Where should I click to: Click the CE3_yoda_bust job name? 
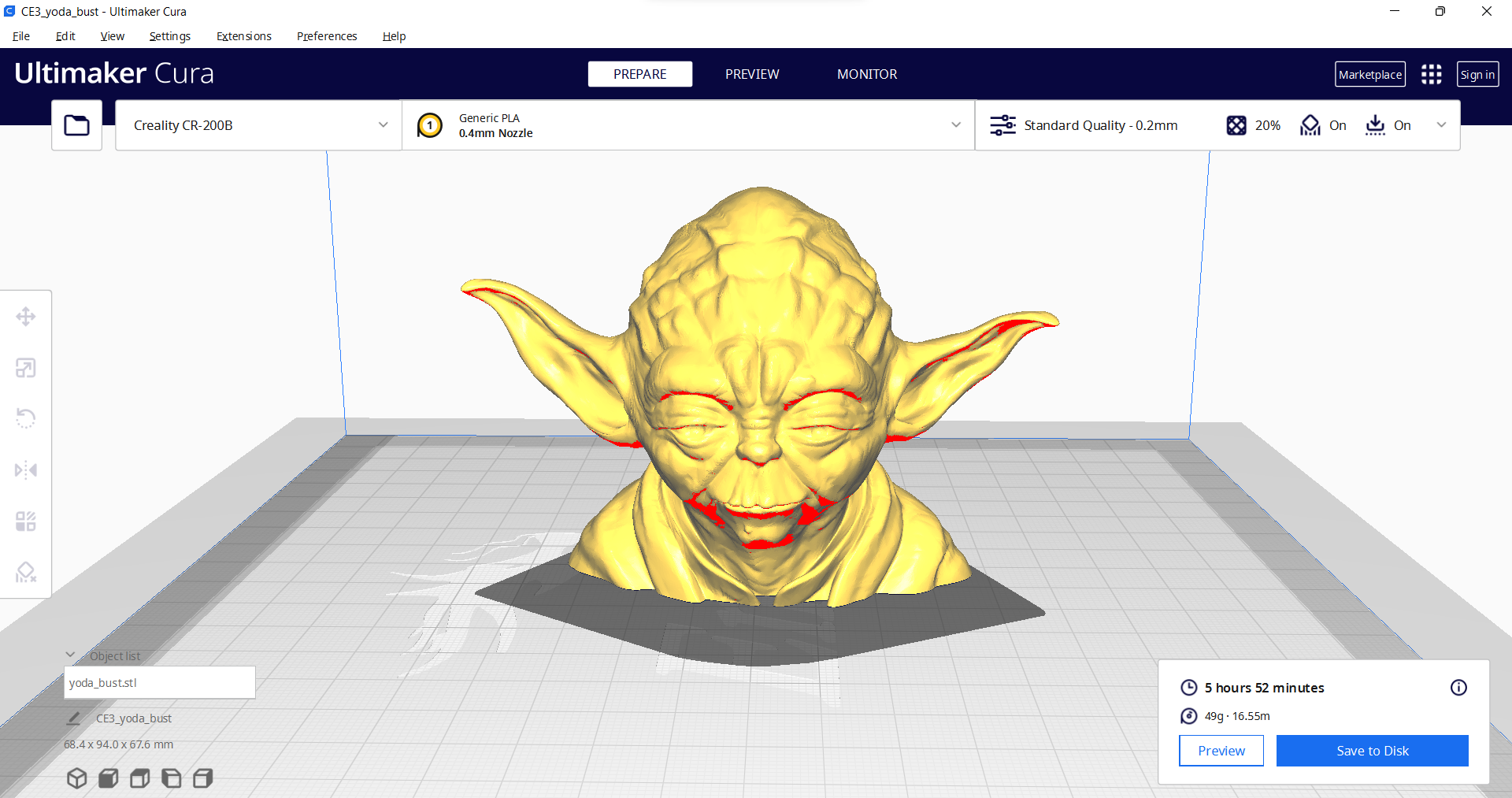(134, 718)
